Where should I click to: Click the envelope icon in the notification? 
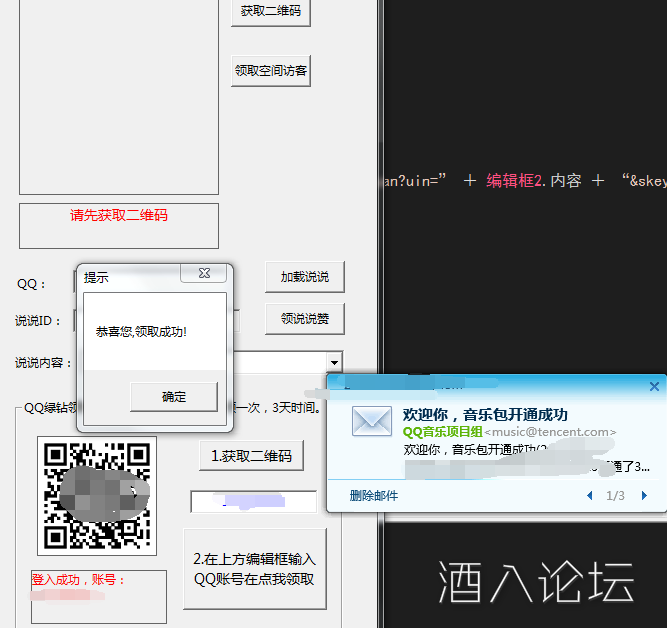coord(370,422)
